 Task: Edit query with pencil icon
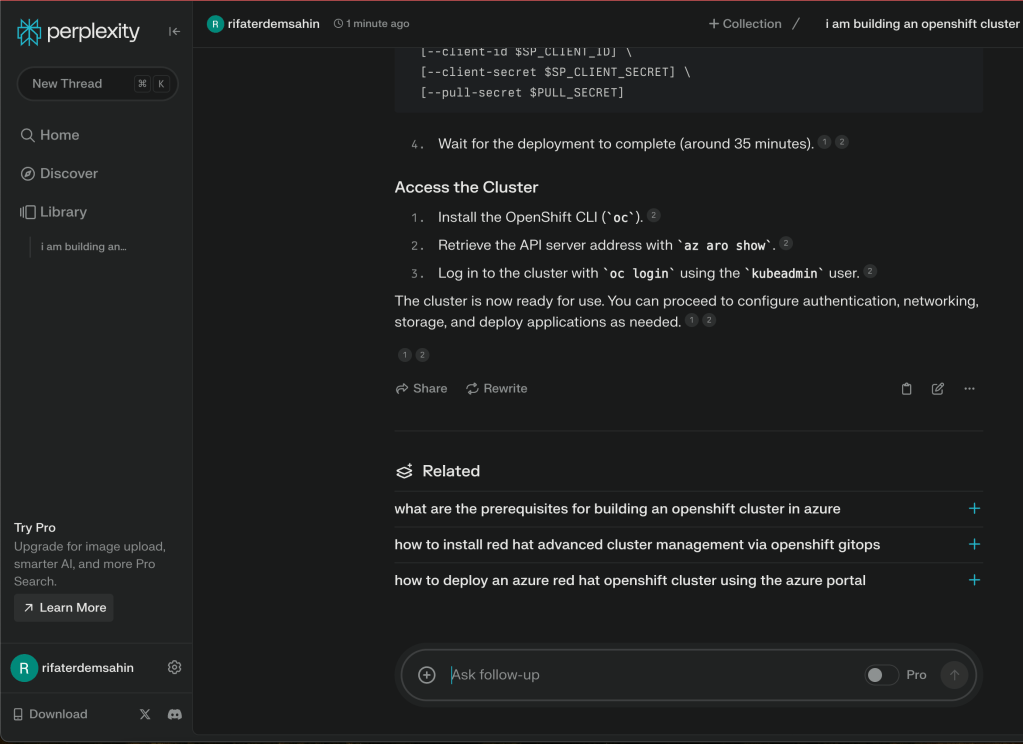[x=938, y=389]
